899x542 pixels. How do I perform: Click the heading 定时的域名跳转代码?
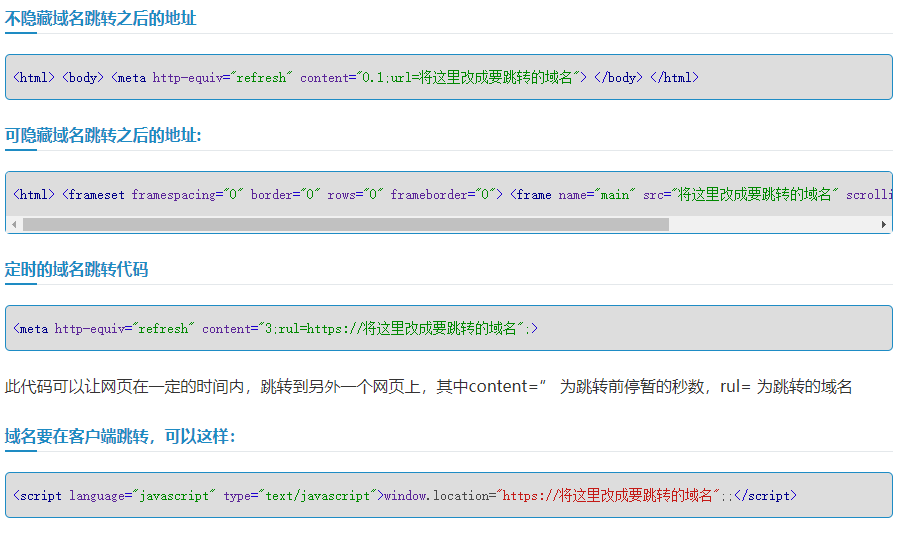point(76,269)
